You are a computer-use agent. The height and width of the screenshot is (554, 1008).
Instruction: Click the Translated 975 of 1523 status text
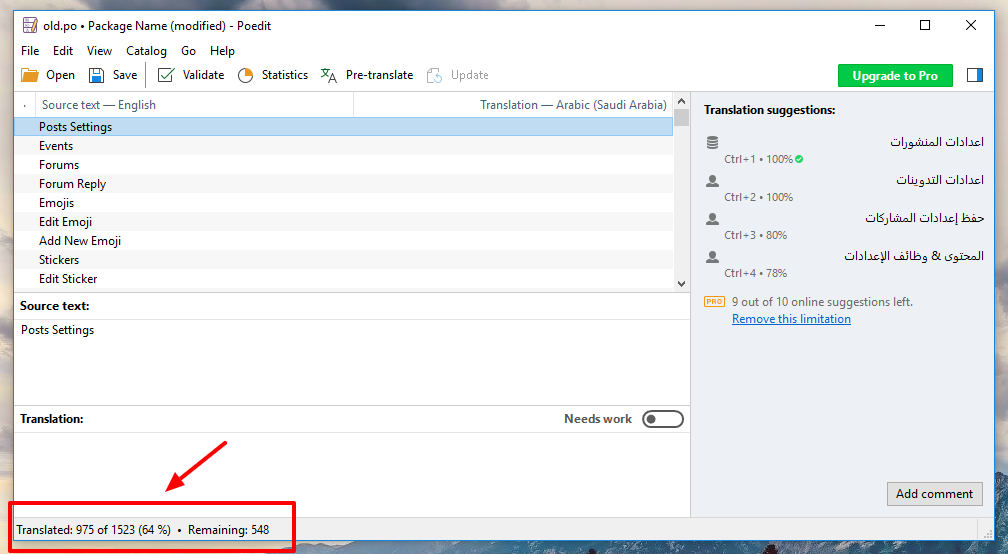tap(94, 530)
